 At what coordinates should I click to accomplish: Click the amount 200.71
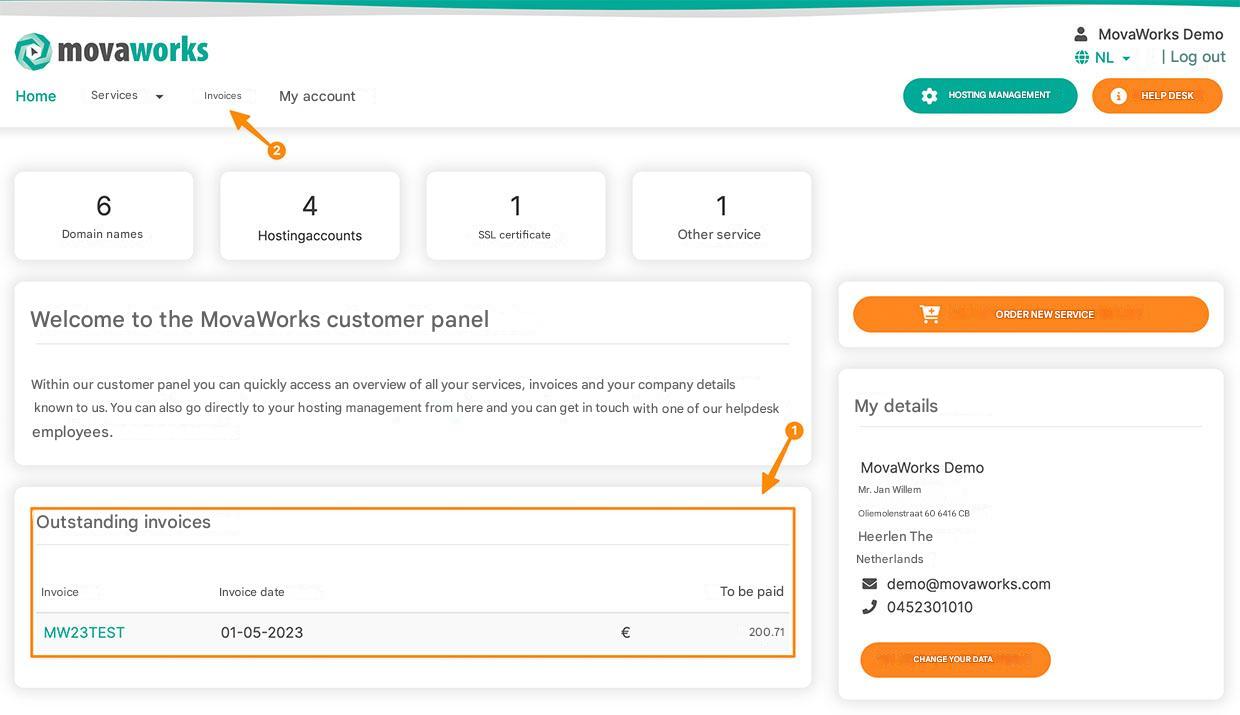(x=767, y=632)
